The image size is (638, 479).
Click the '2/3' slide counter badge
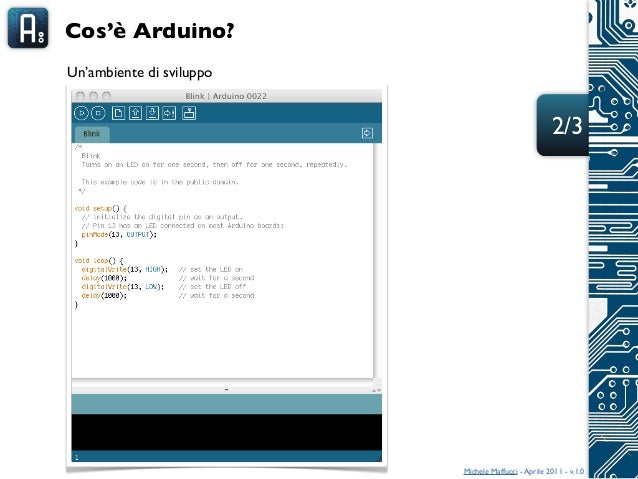pos(563,125)
